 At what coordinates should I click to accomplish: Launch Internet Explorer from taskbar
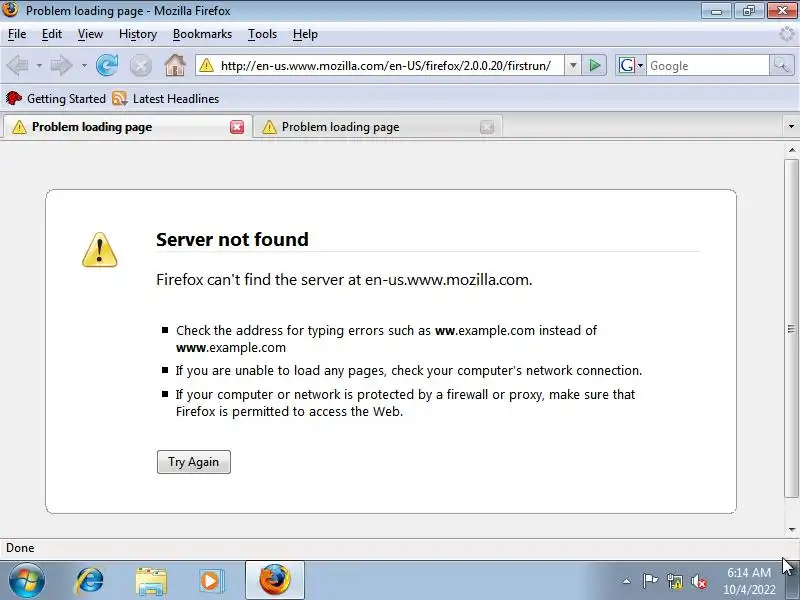tap(90, 581)
